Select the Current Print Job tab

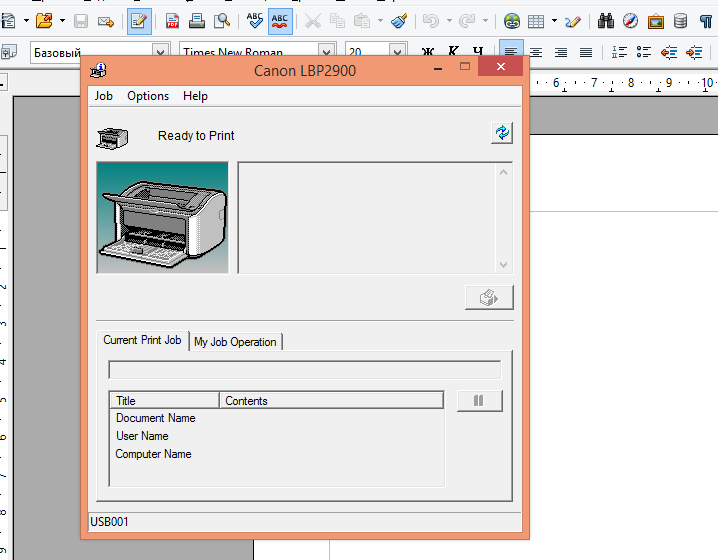pos(142,340)
